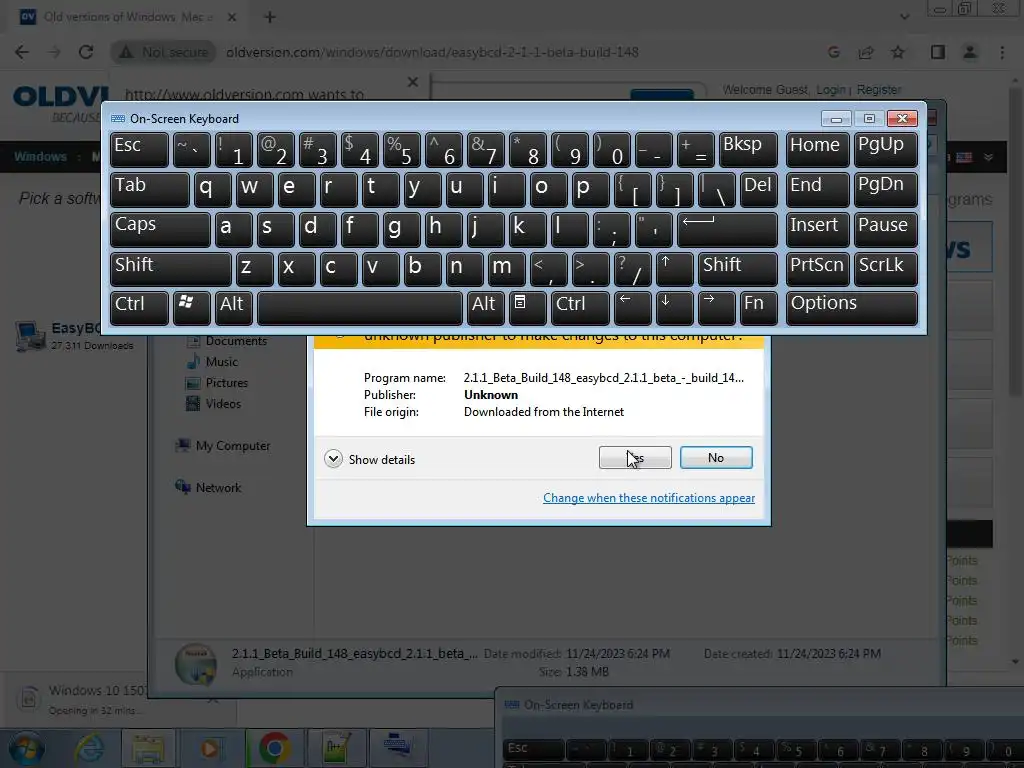
Task: Click the Chrome reload icon
Action: (x=86, y=52)
